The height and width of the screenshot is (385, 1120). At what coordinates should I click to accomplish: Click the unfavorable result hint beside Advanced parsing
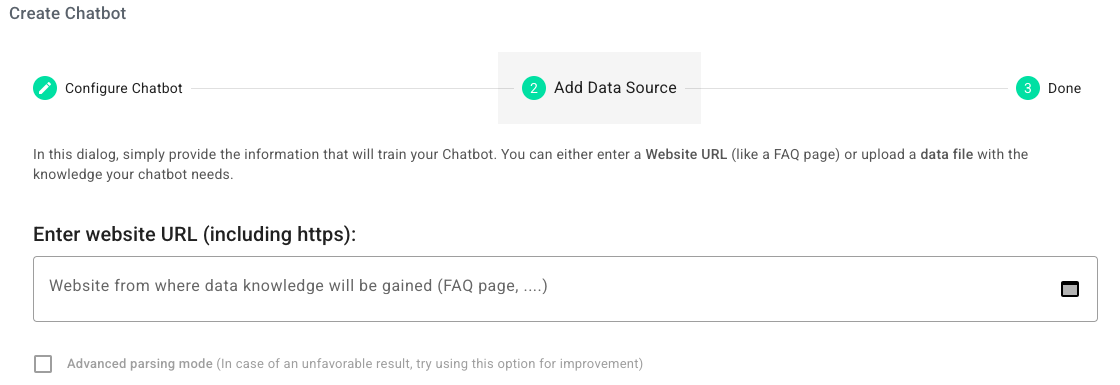coord(429,364)
